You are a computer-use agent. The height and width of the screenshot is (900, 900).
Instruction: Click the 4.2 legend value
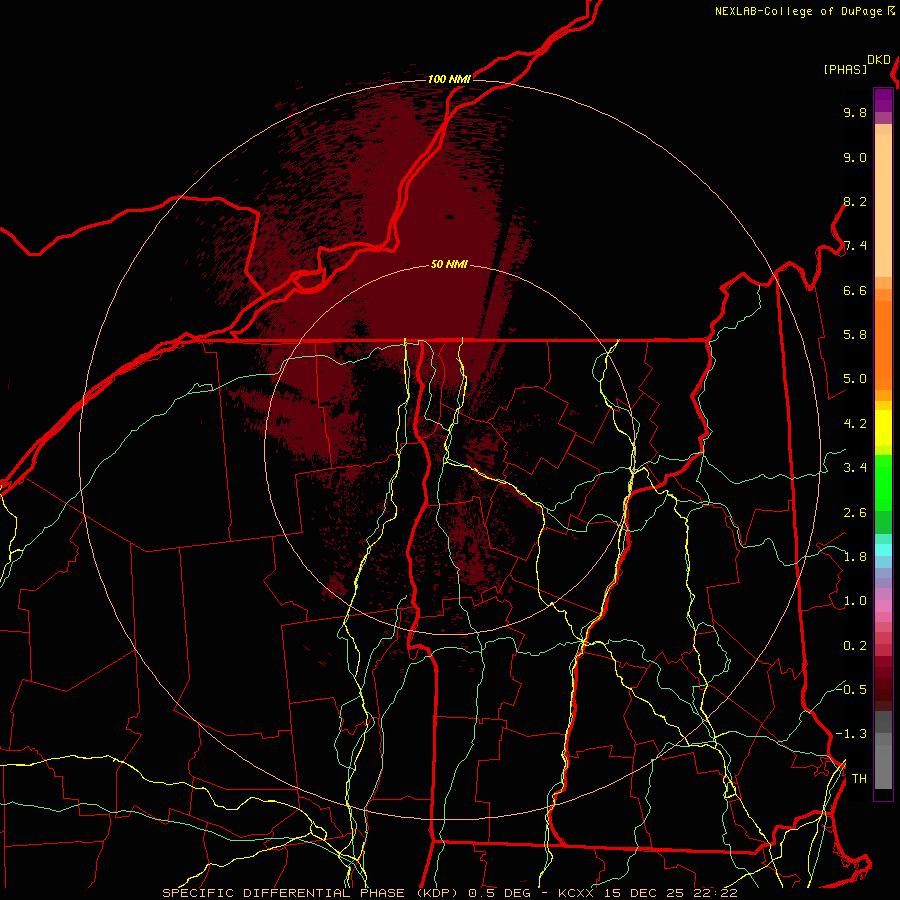click(x=855, y=424)
